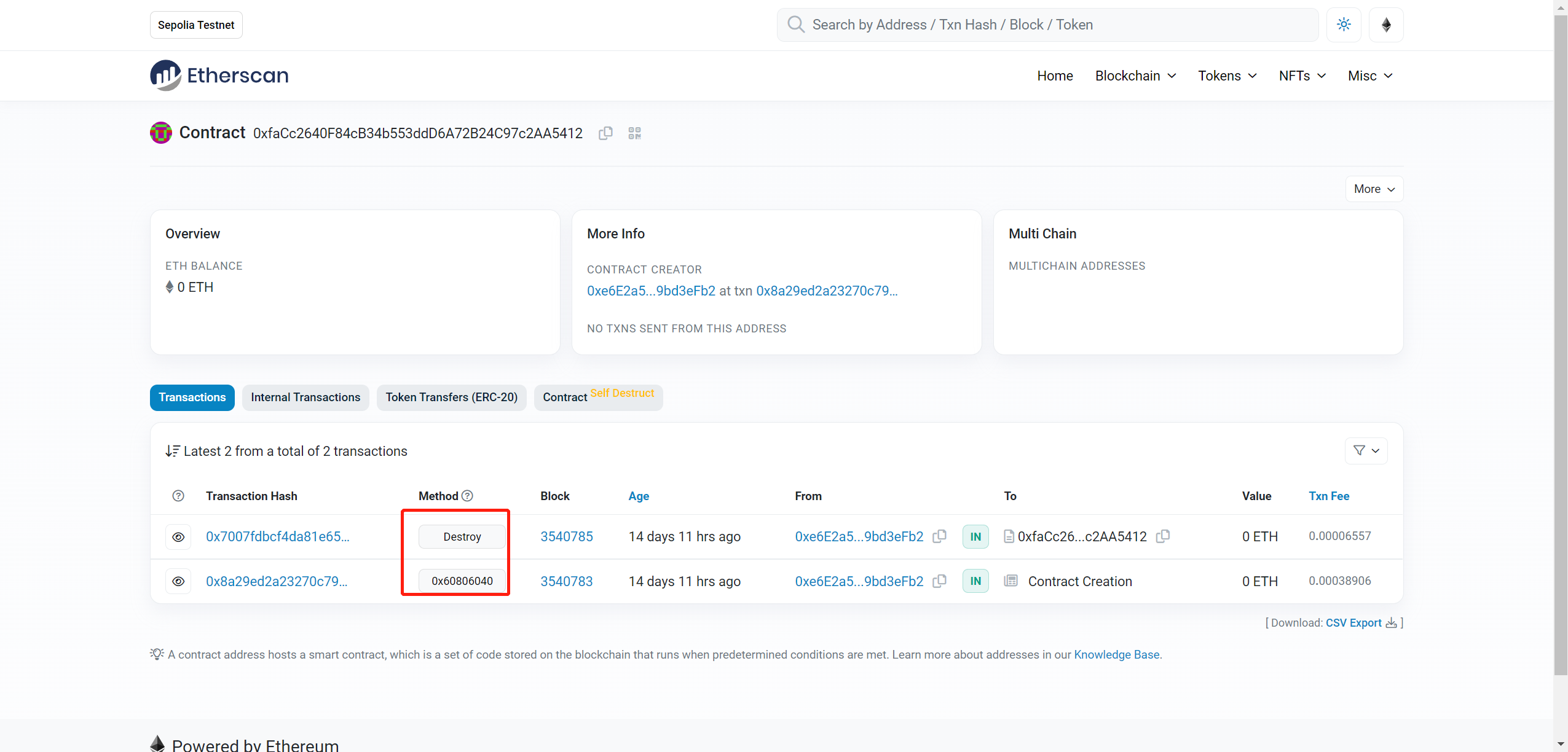Image resolution: width=1568 pixels, height=752 pixels.
Task: Expand the Blockchain navigation menu
Action: (x=1135, y=76)
